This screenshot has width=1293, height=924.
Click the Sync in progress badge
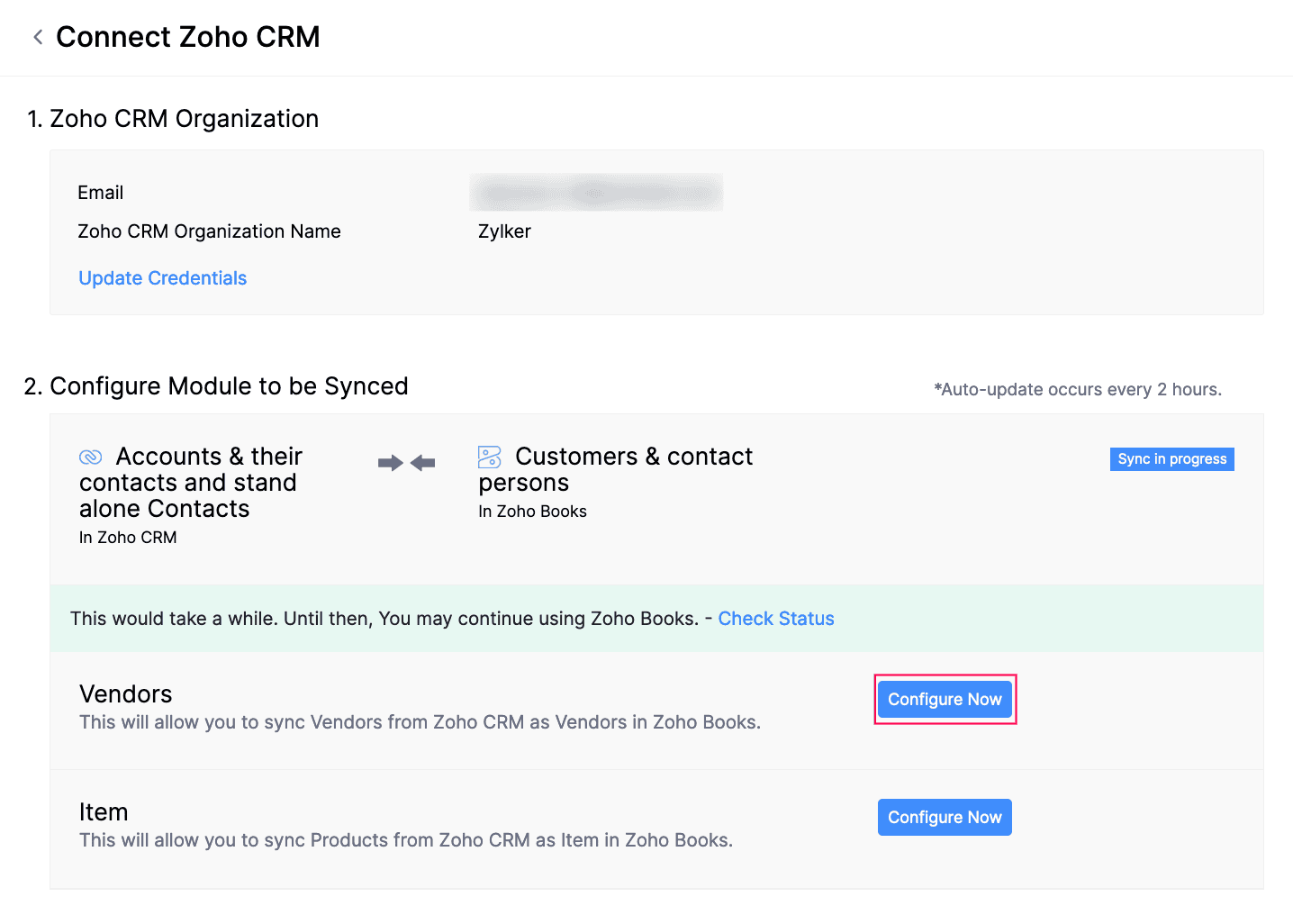coord(1171,459)
